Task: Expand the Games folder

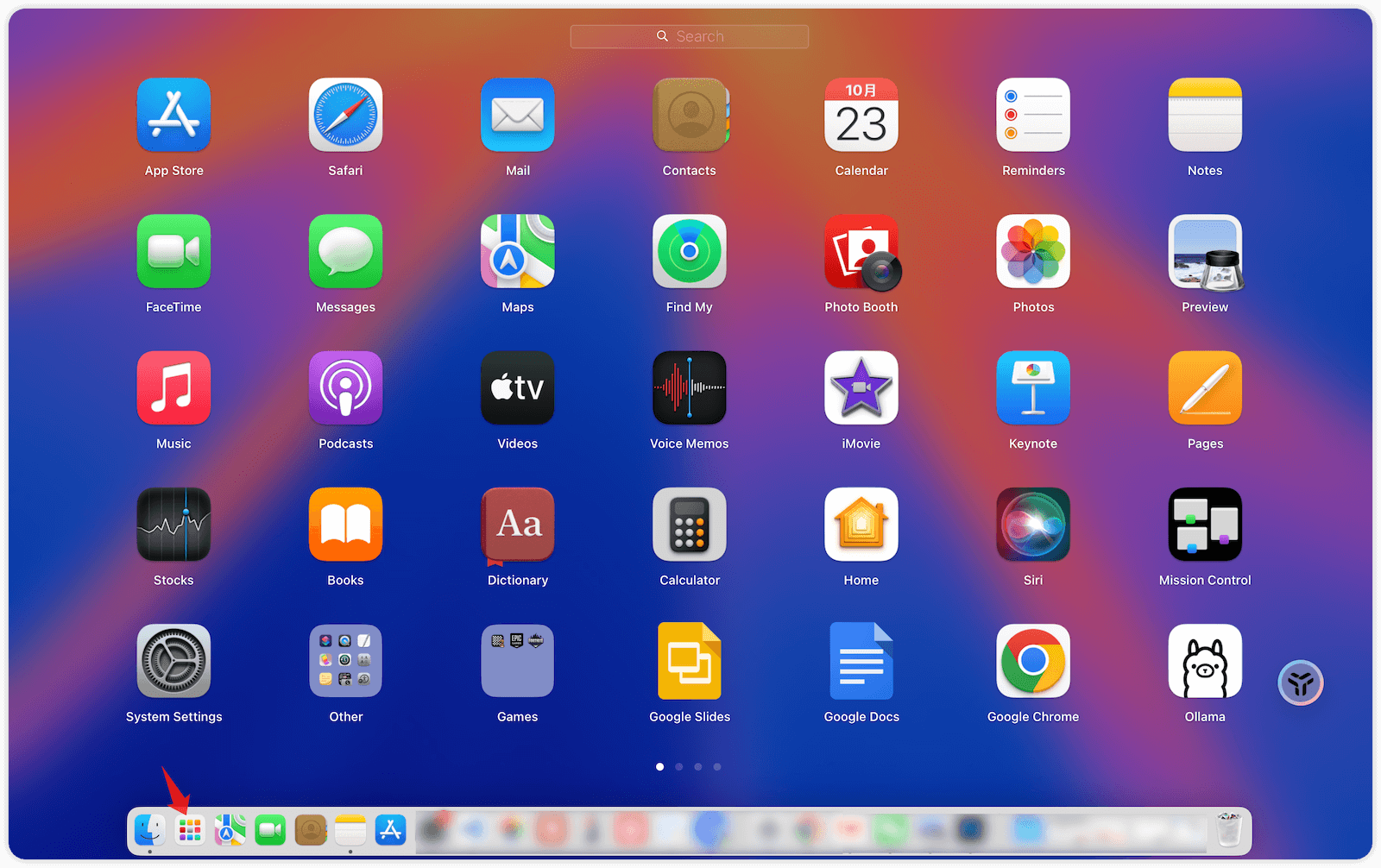Action: pyautogui.click(x=518, y=661)
